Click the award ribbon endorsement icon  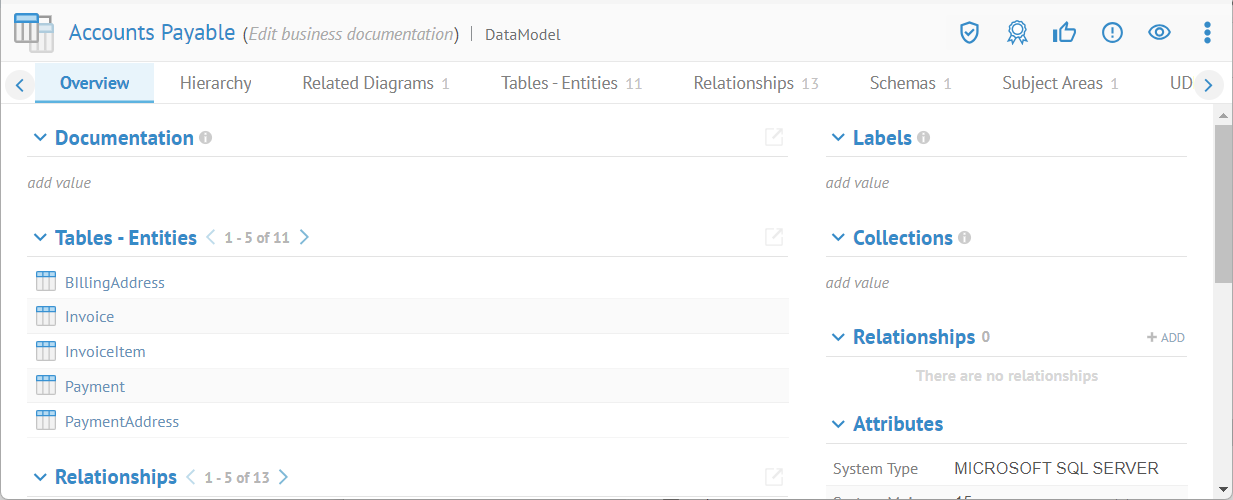[1017, 33]
